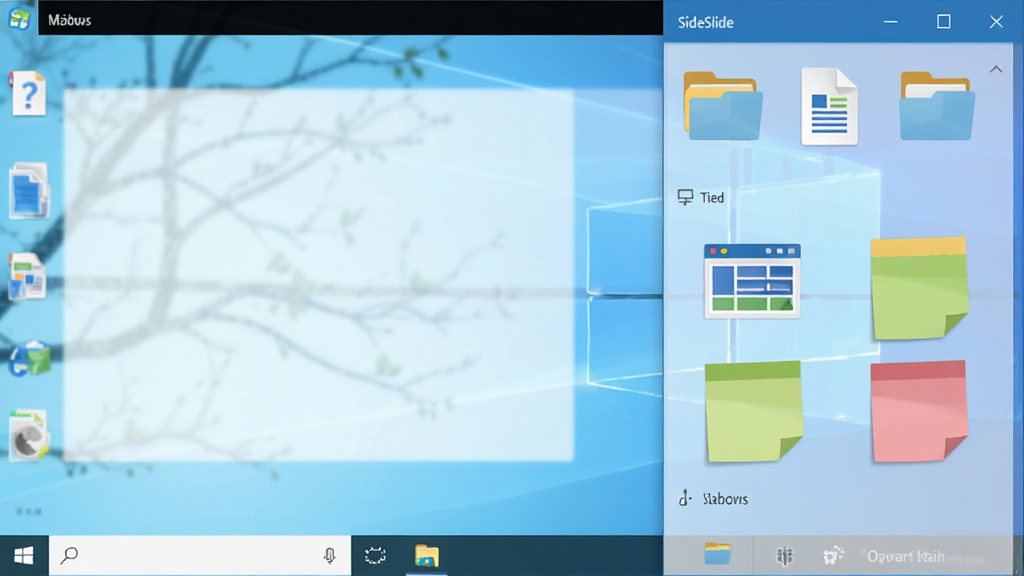
Task: Open Task View from the taskbar
Action: 376,556
